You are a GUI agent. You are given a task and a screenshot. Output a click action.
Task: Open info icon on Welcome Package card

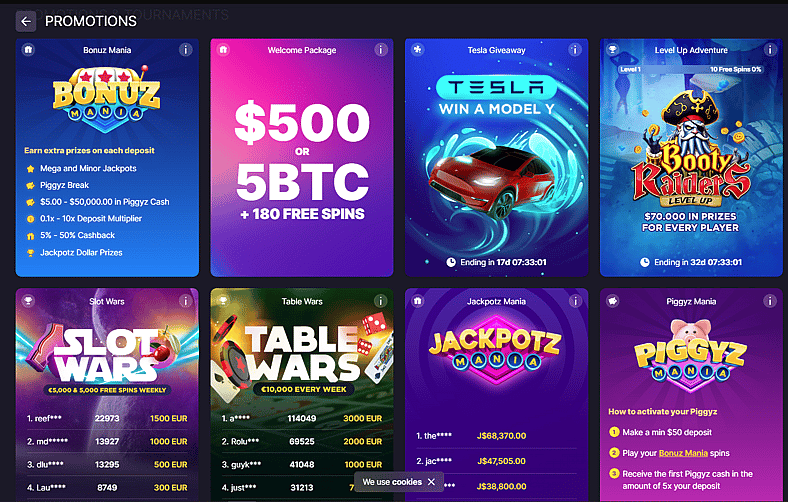click(x=380, y=50)
